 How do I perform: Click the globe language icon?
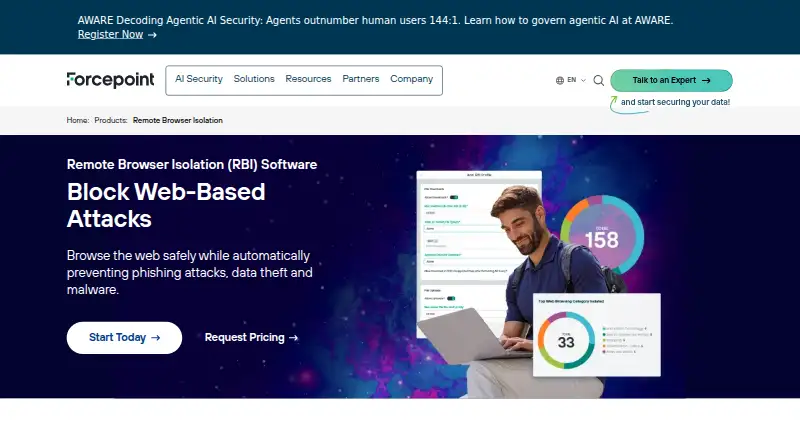click(x=560, y=81)
